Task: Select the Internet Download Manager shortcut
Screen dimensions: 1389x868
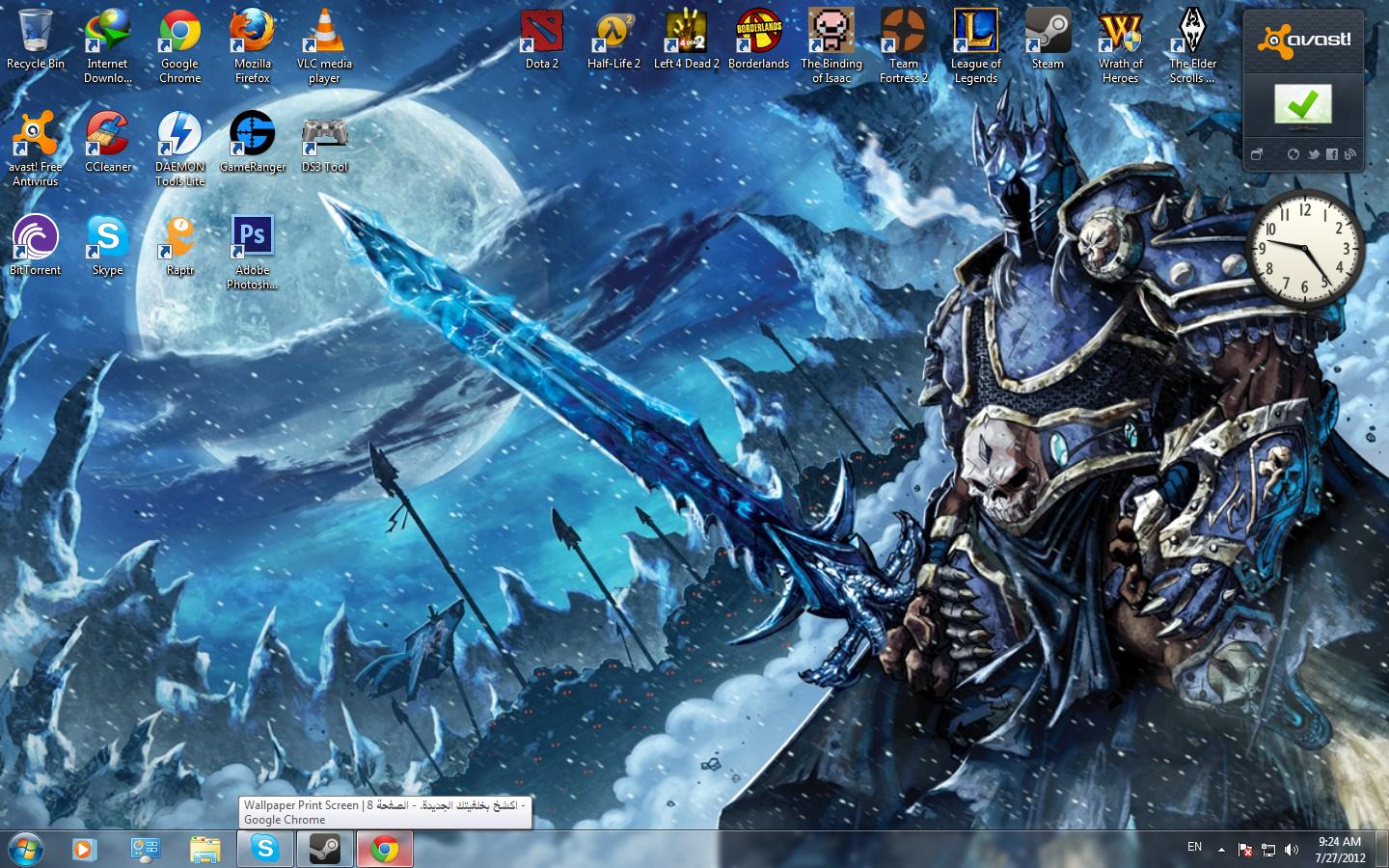Action: [x=107, y=47]
